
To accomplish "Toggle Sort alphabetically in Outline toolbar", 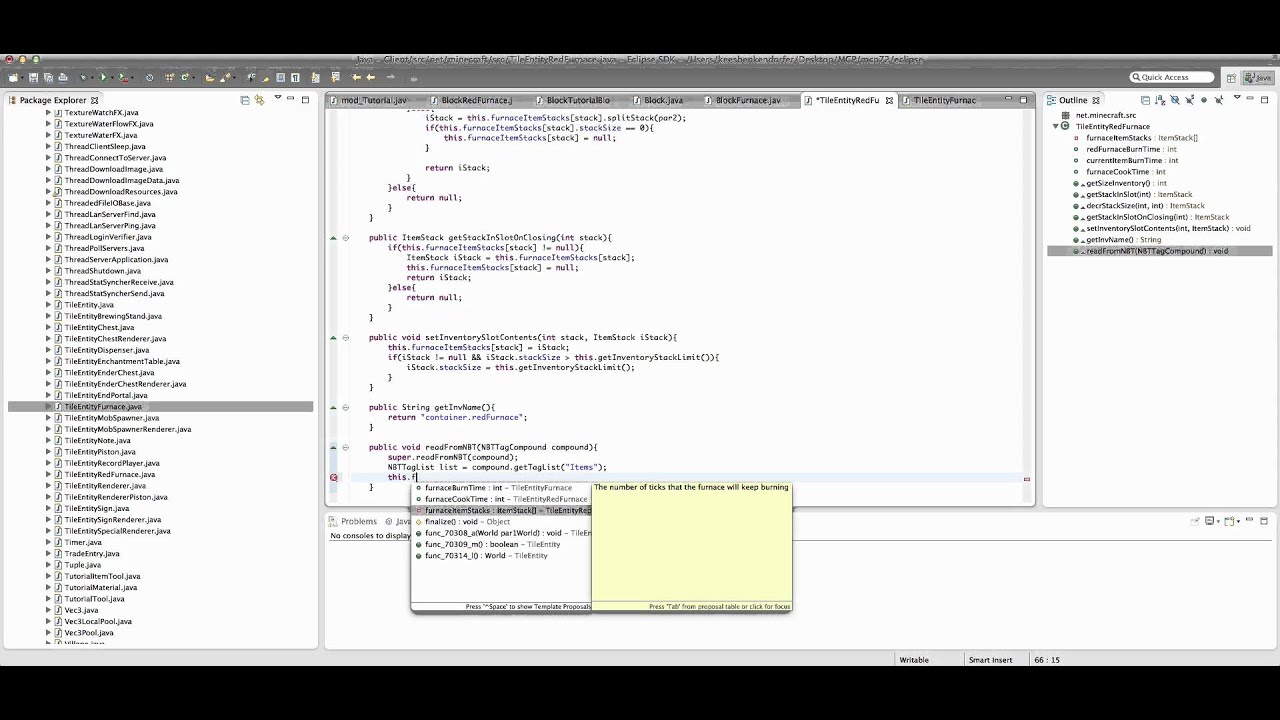I will tap(1159, 100).
